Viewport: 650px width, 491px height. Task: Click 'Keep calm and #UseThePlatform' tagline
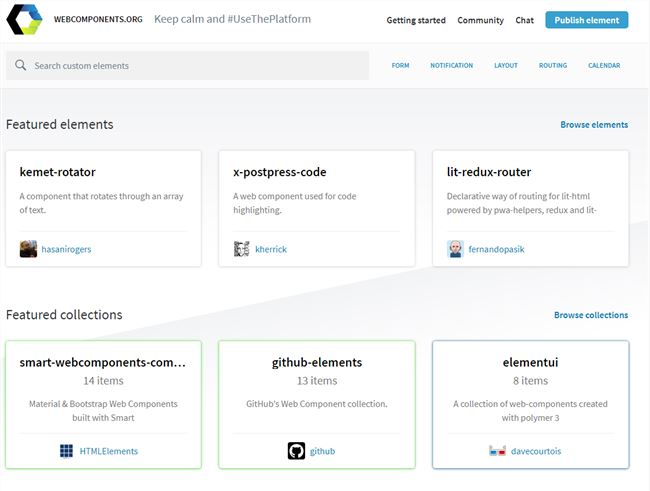click(232, 19)
